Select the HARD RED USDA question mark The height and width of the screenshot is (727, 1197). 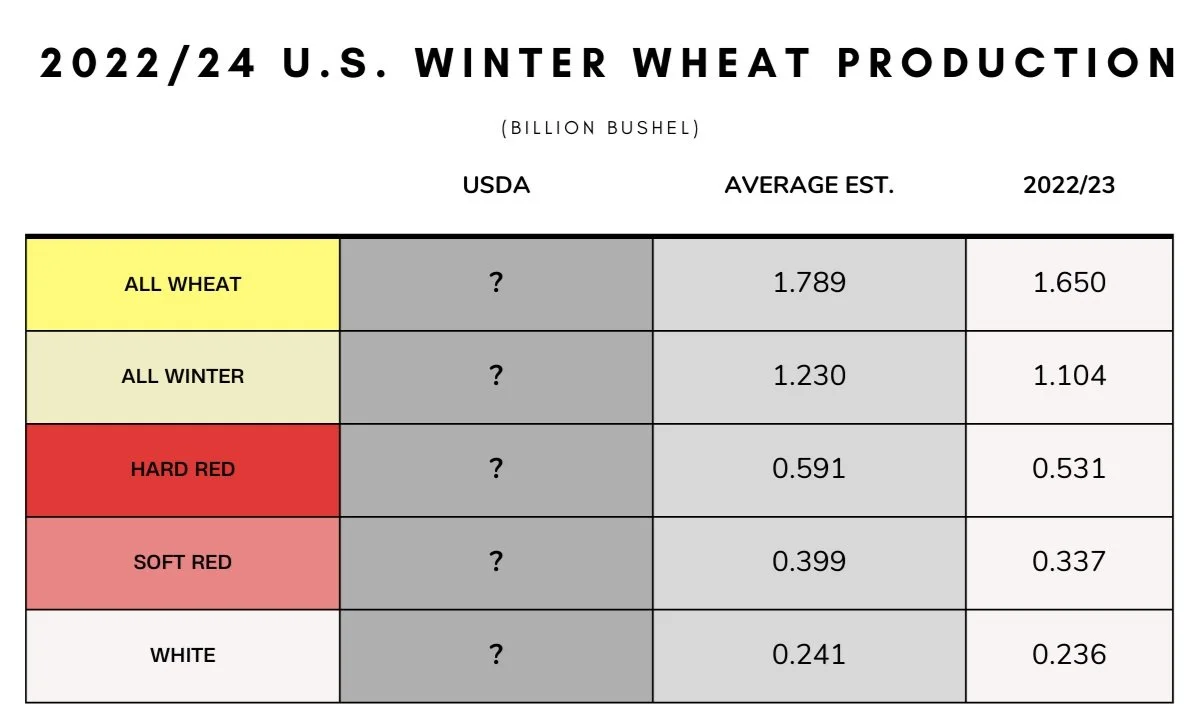[496, 468]
